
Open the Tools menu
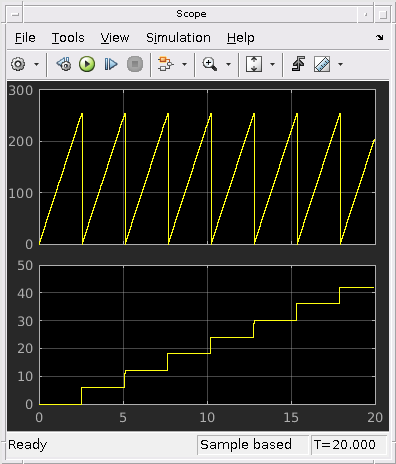tap(68, 38)
